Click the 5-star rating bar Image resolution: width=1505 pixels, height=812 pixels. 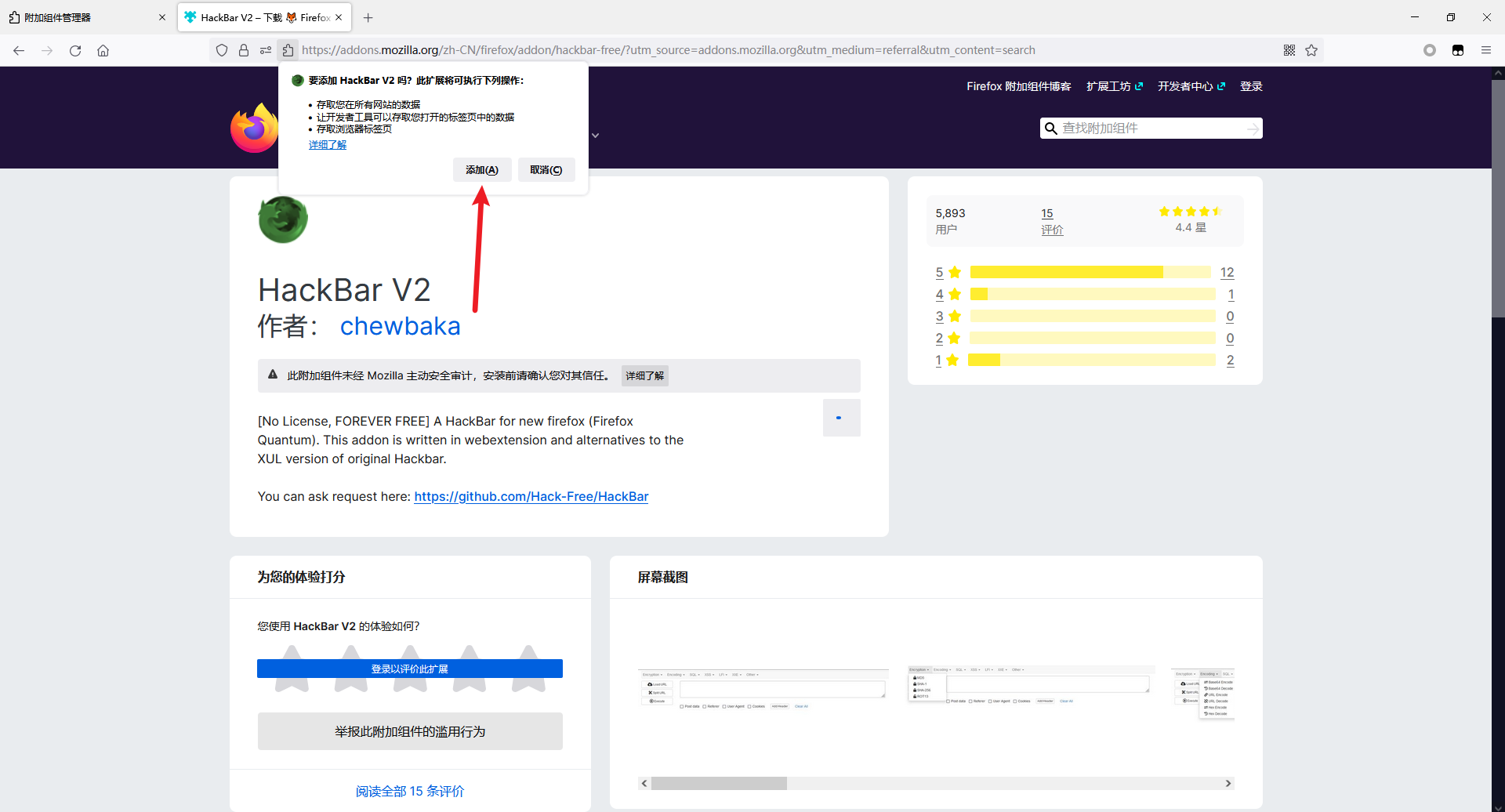pyautogui.click(x=1090, y=273)
